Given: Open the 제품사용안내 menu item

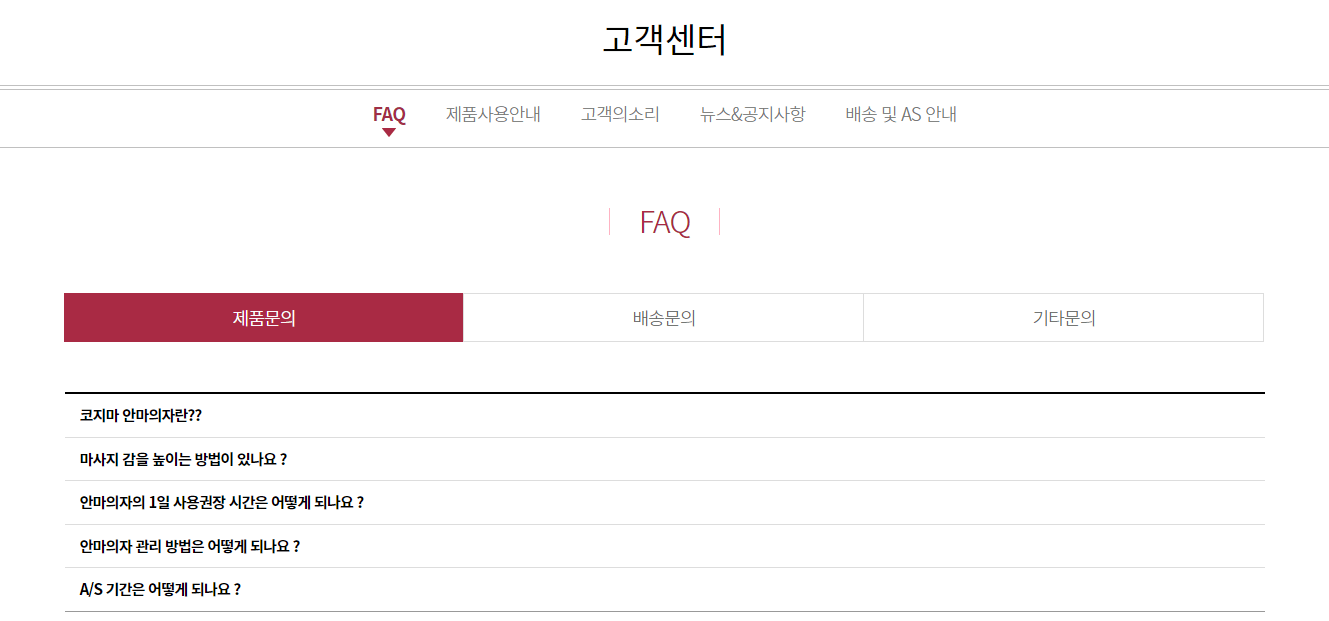Looking at the screenshot, I should [x=495, y=114].
